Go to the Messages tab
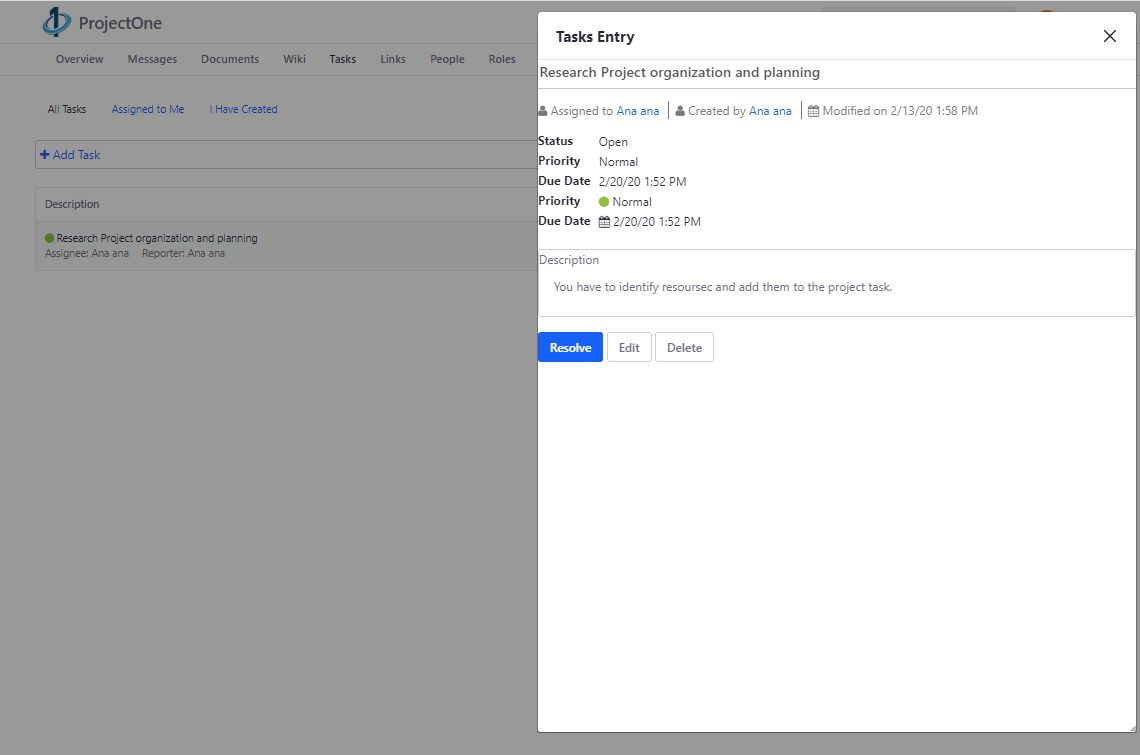The height and width of the screenshot is (755, 1140). (152, 59)
